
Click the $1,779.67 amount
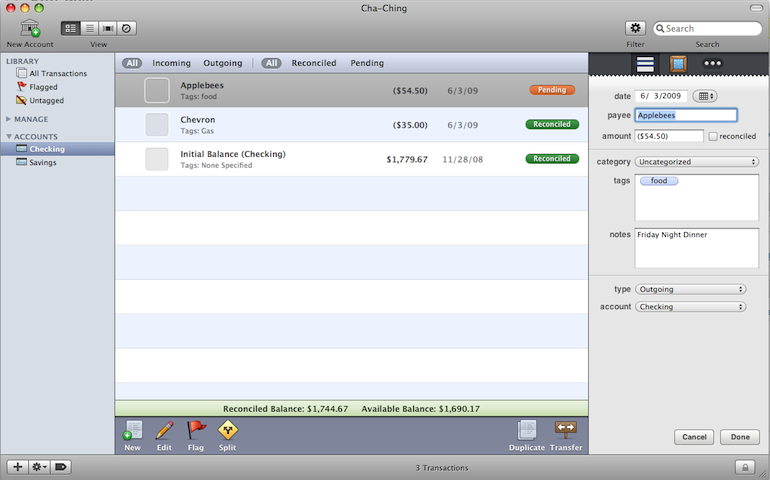click(407, 159)
